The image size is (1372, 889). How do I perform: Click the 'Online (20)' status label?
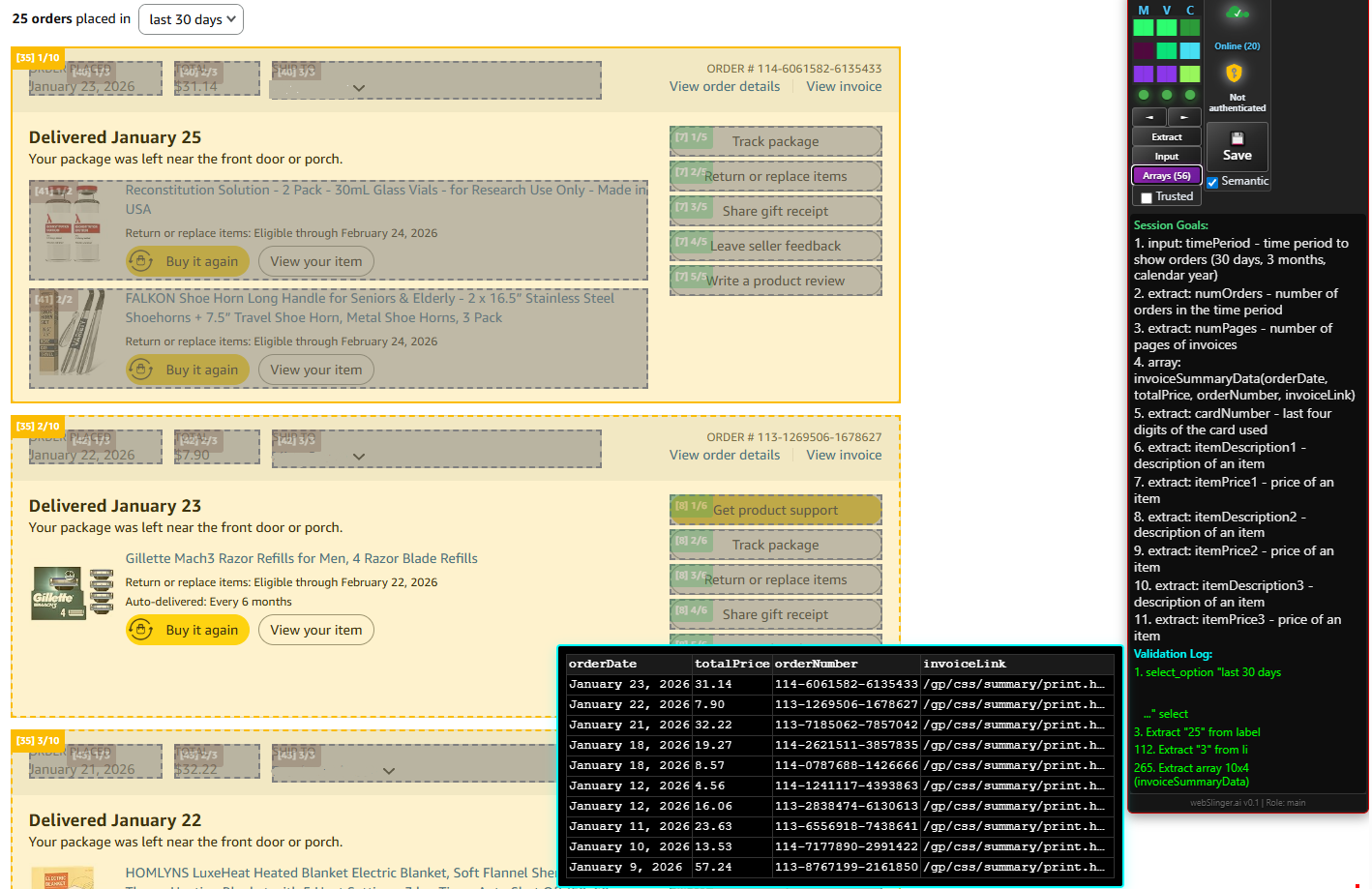click(x=1238, y=46)
